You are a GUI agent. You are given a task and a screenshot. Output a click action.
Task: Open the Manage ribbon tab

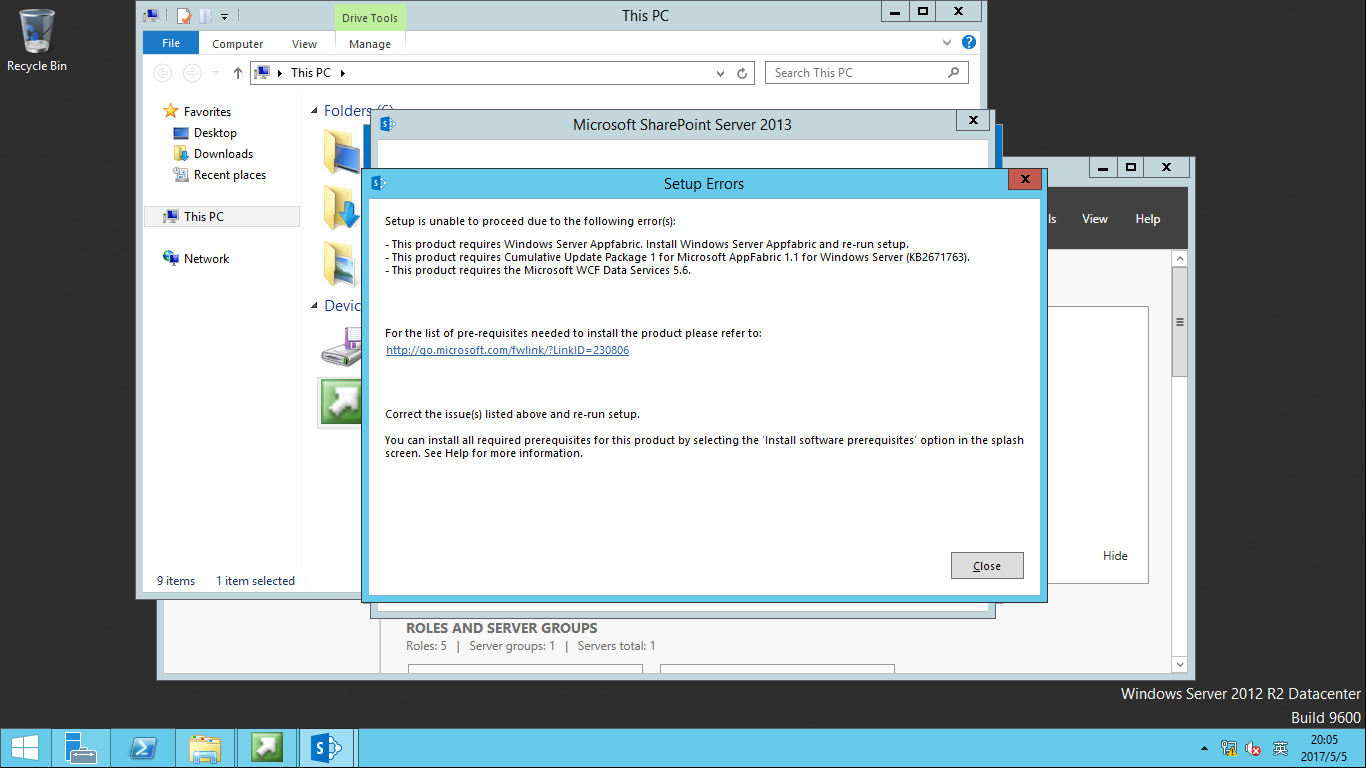tap(370, 44)
